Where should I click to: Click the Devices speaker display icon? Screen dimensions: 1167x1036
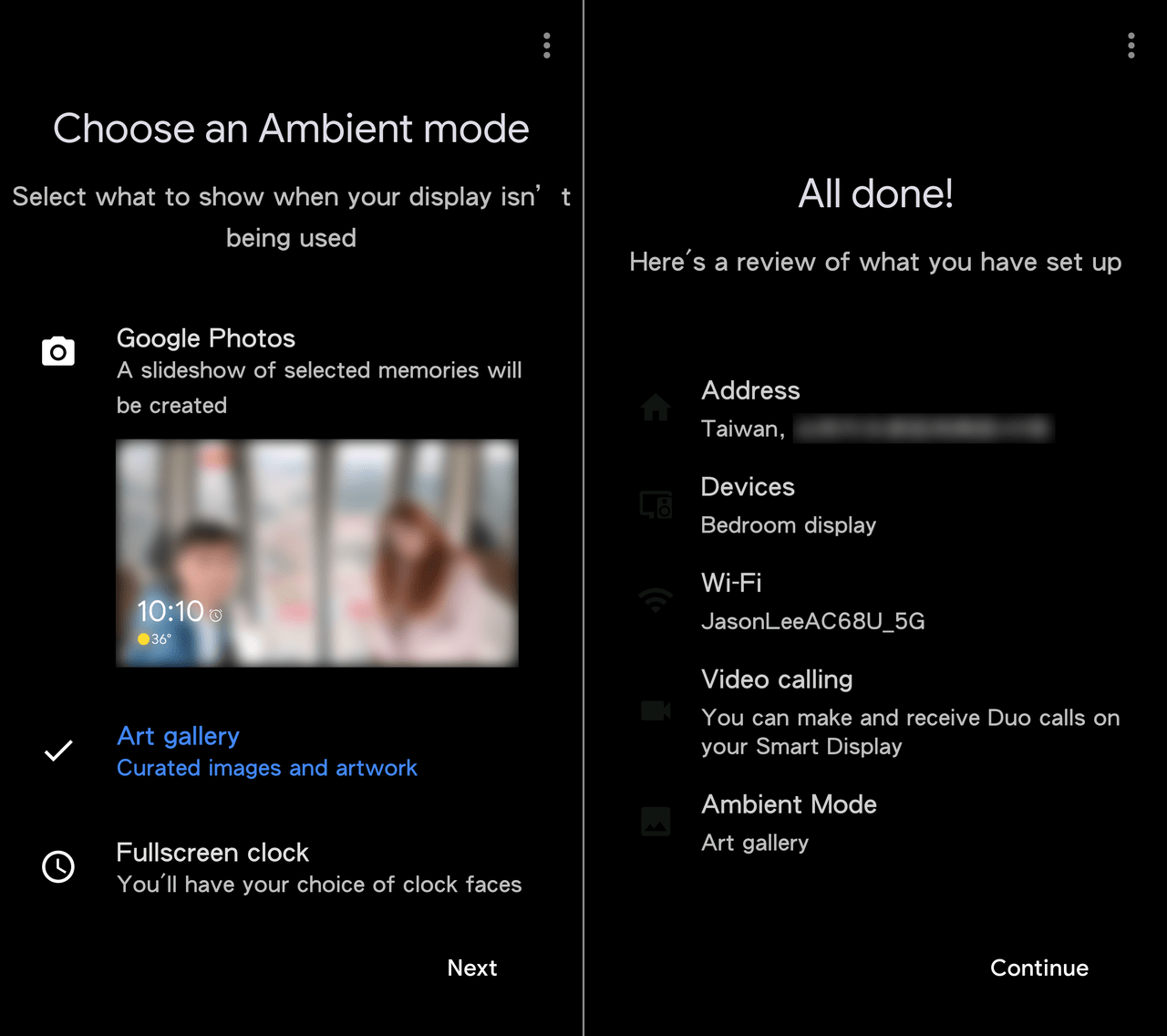tap(656, 504)
